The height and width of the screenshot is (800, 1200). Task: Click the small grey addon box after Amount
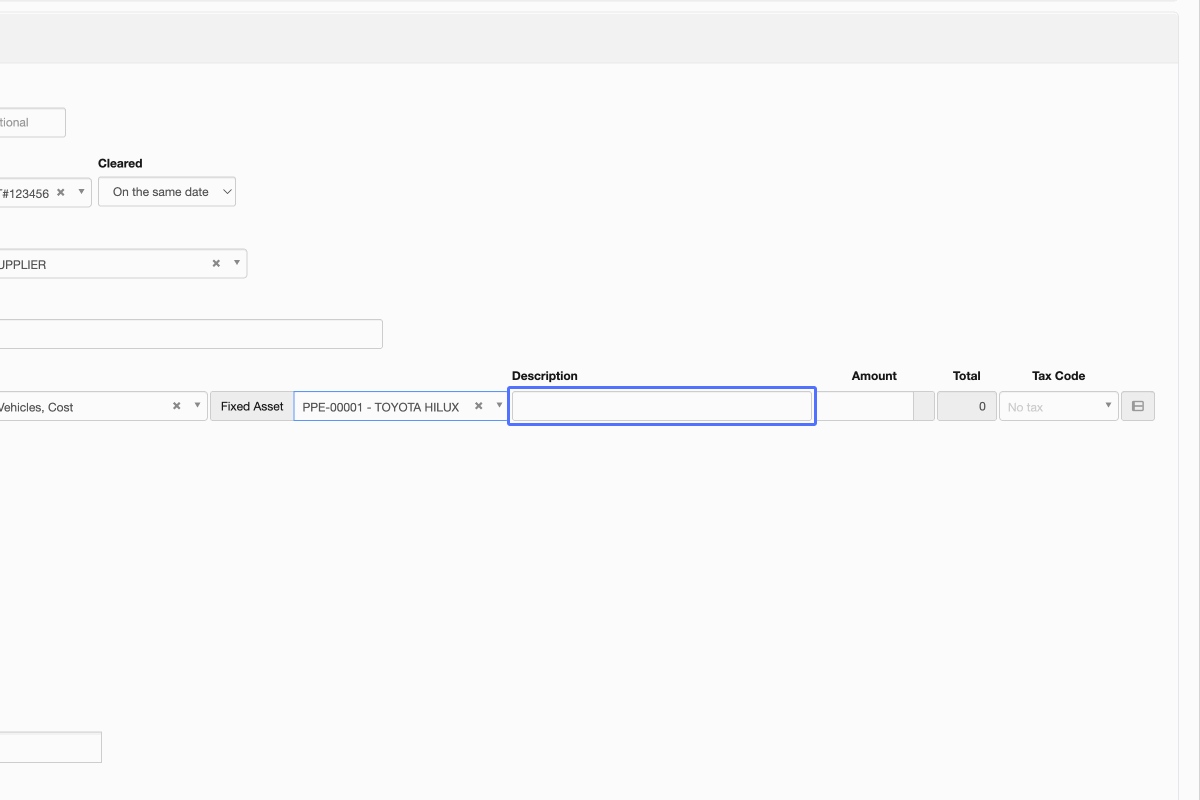click(924, 406)
